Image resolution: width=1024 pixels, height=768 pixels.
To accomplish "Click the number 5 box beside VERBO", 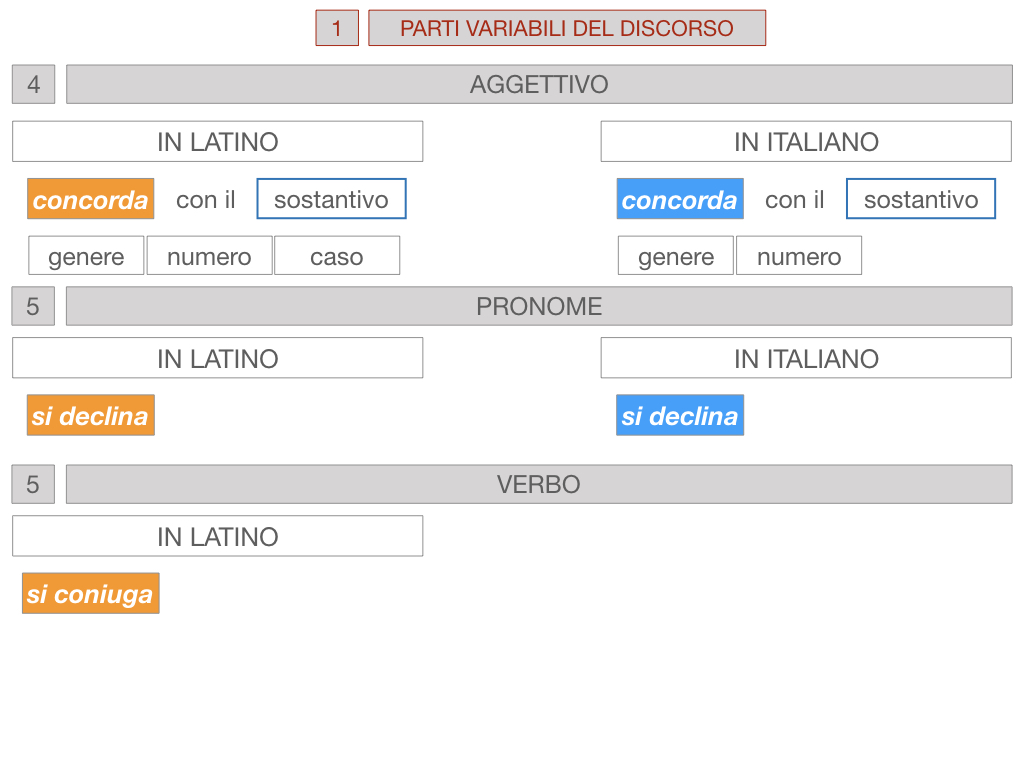I will point(33,484).
